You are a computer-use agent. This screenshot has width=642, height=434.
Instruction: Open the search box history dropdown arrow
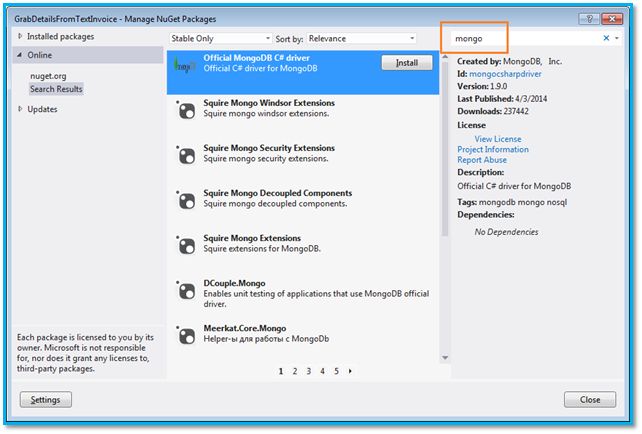tap(617, 38)
